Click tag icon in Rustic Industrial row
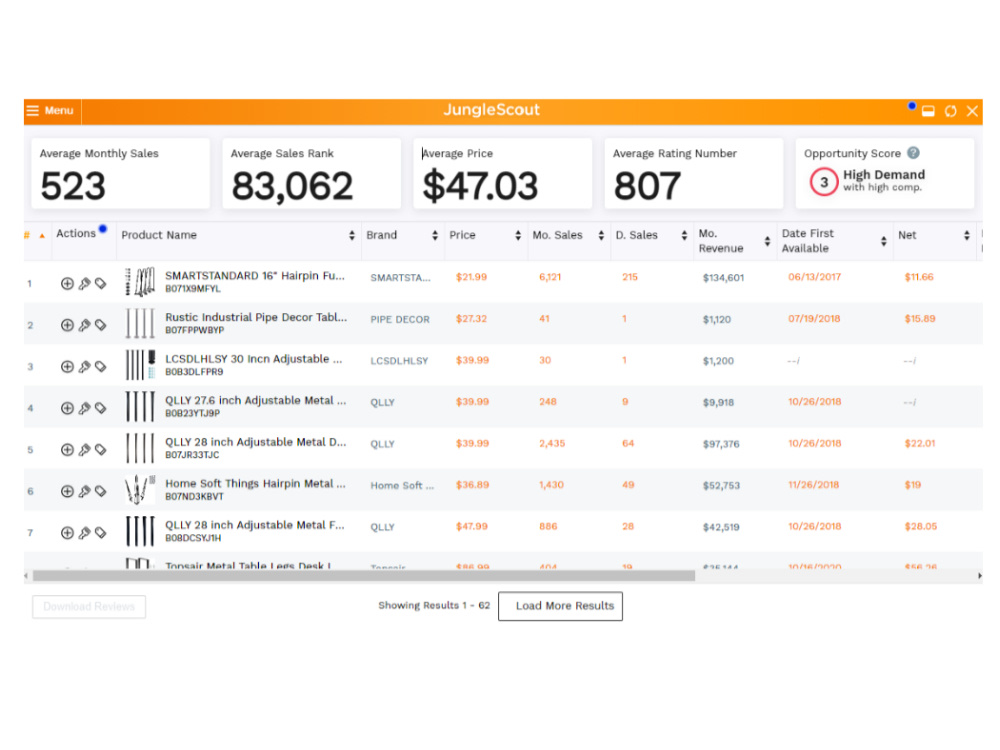Screen dimensions: 1000x750 [101, 325]
